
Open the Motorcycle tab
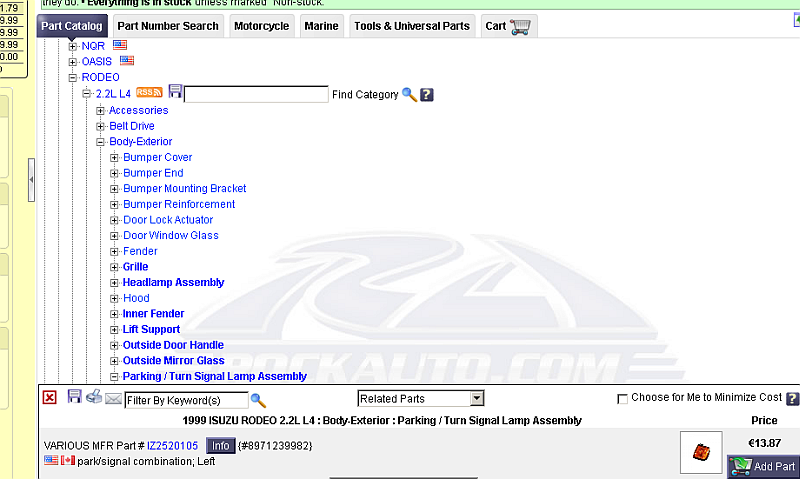(x=261, y=26)
